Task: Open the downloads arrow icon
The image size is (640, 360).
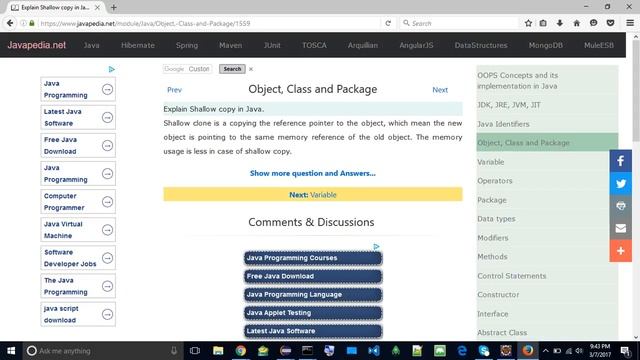Action: [x=560, y=23]
